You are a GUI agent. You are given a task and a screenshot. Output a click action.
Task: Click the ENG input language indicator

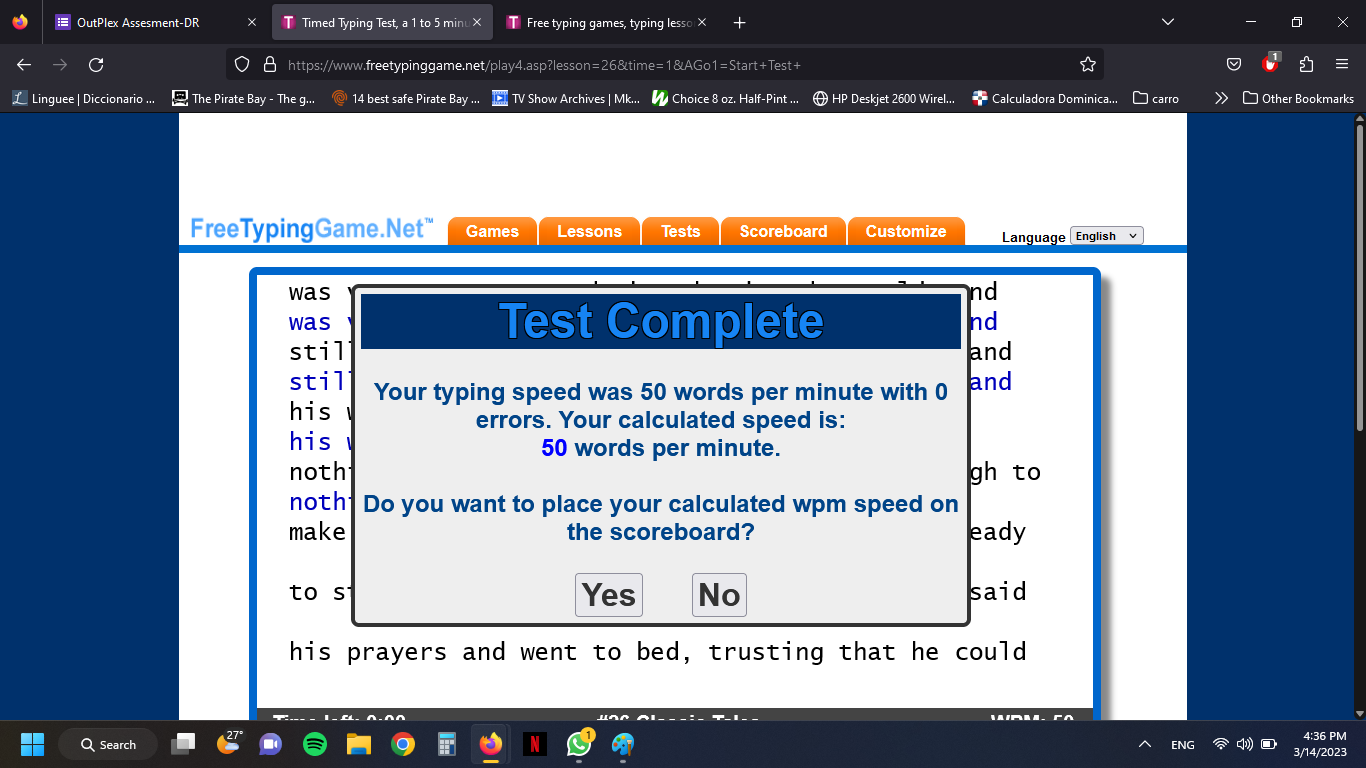(x=1182, y=744)
